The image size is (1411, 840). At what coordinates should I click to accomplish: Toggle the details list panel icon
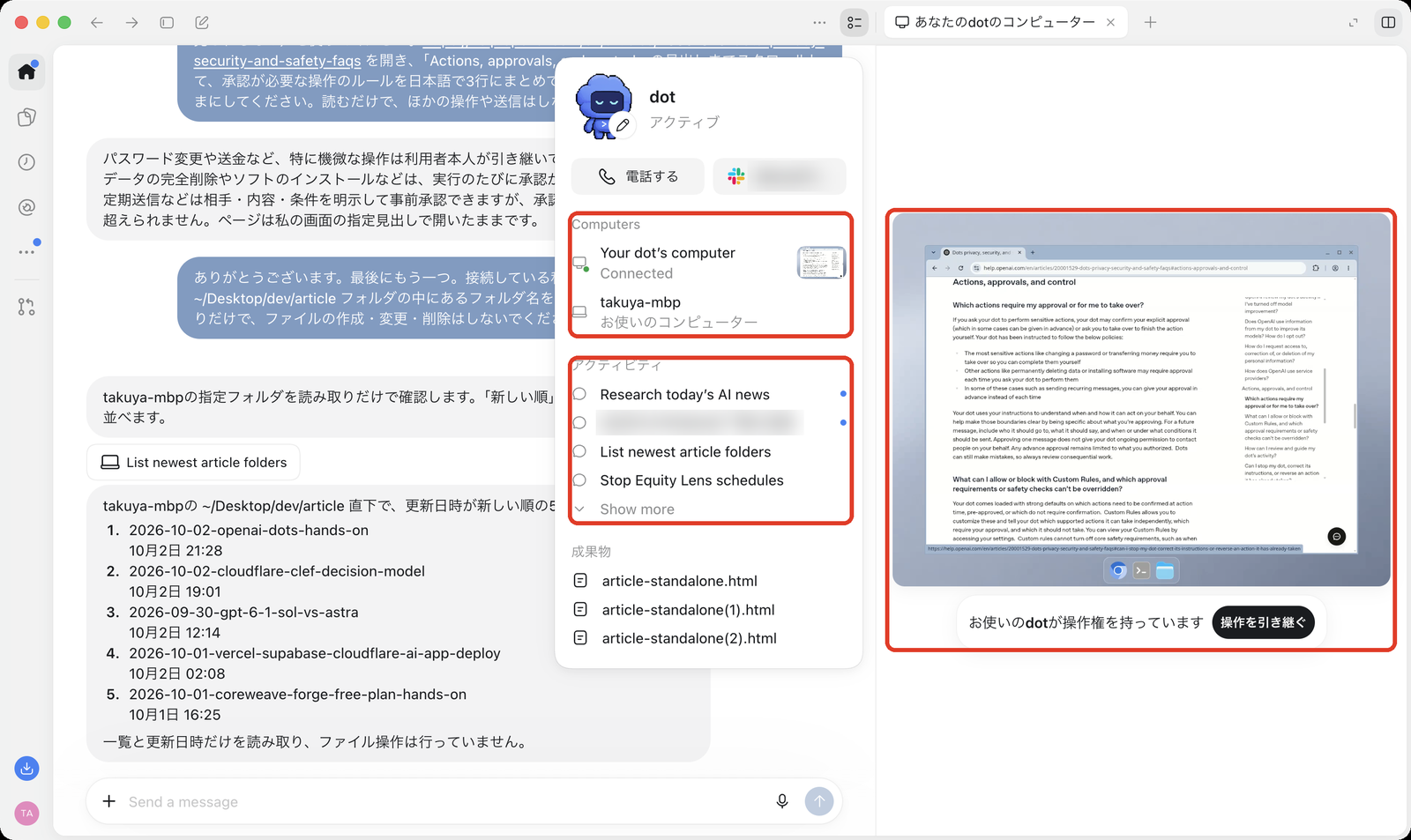click(855, 22)
